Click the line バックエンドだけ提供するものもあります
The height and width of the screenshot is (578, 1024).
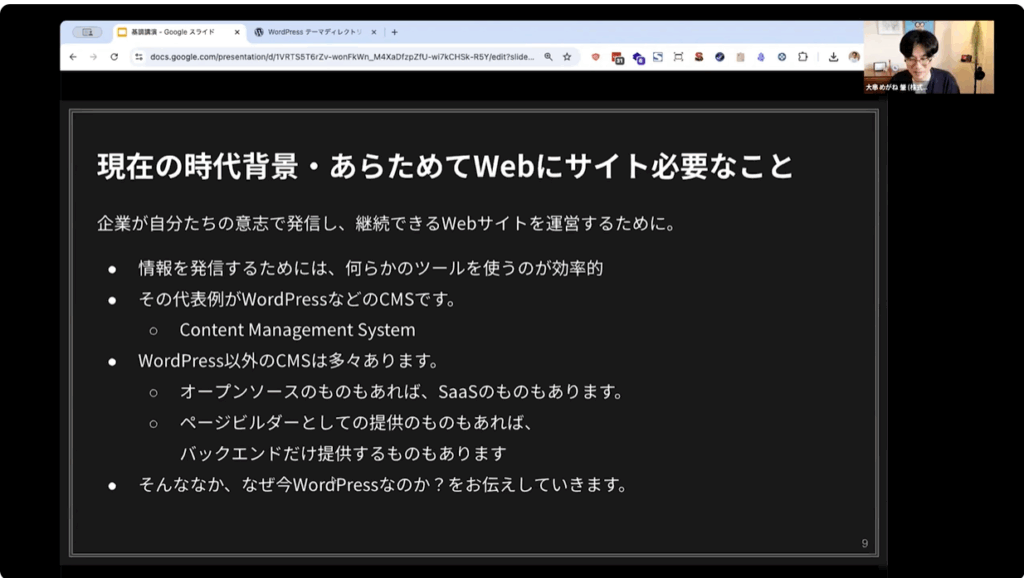pos(344,453)
